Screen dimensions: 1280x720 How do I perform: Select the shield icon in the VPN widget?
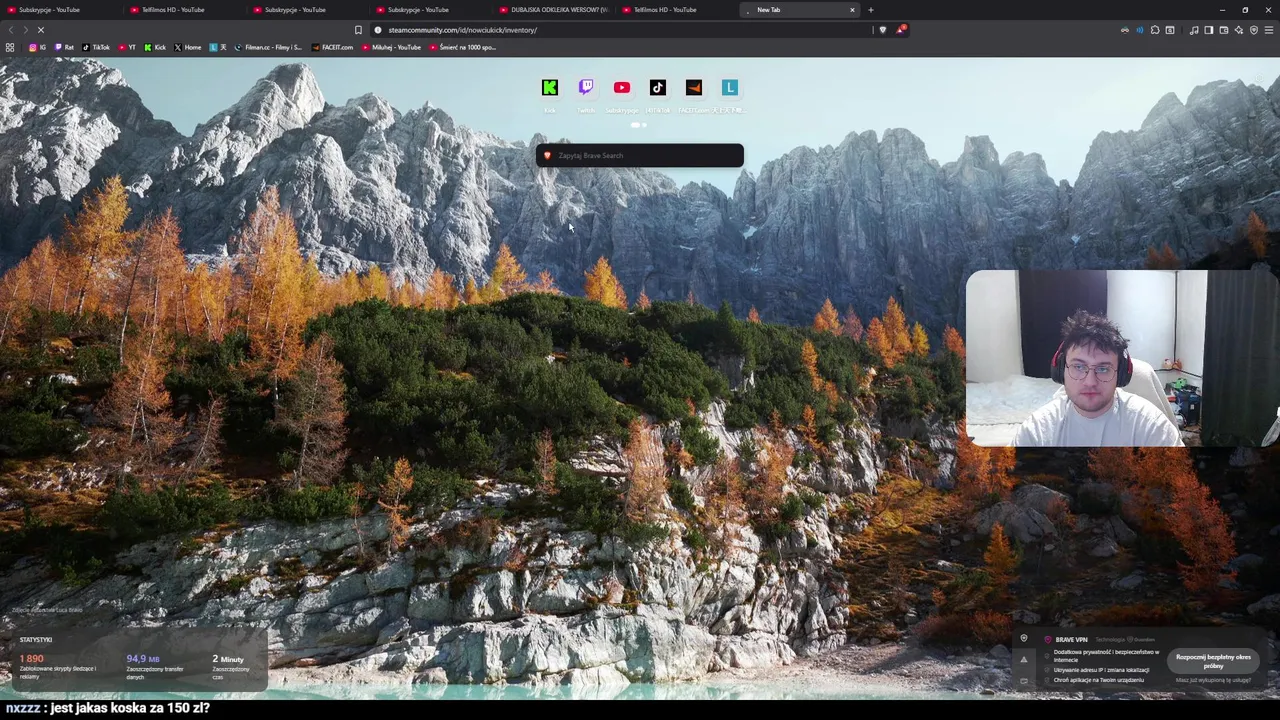[x=1023, y=639]
